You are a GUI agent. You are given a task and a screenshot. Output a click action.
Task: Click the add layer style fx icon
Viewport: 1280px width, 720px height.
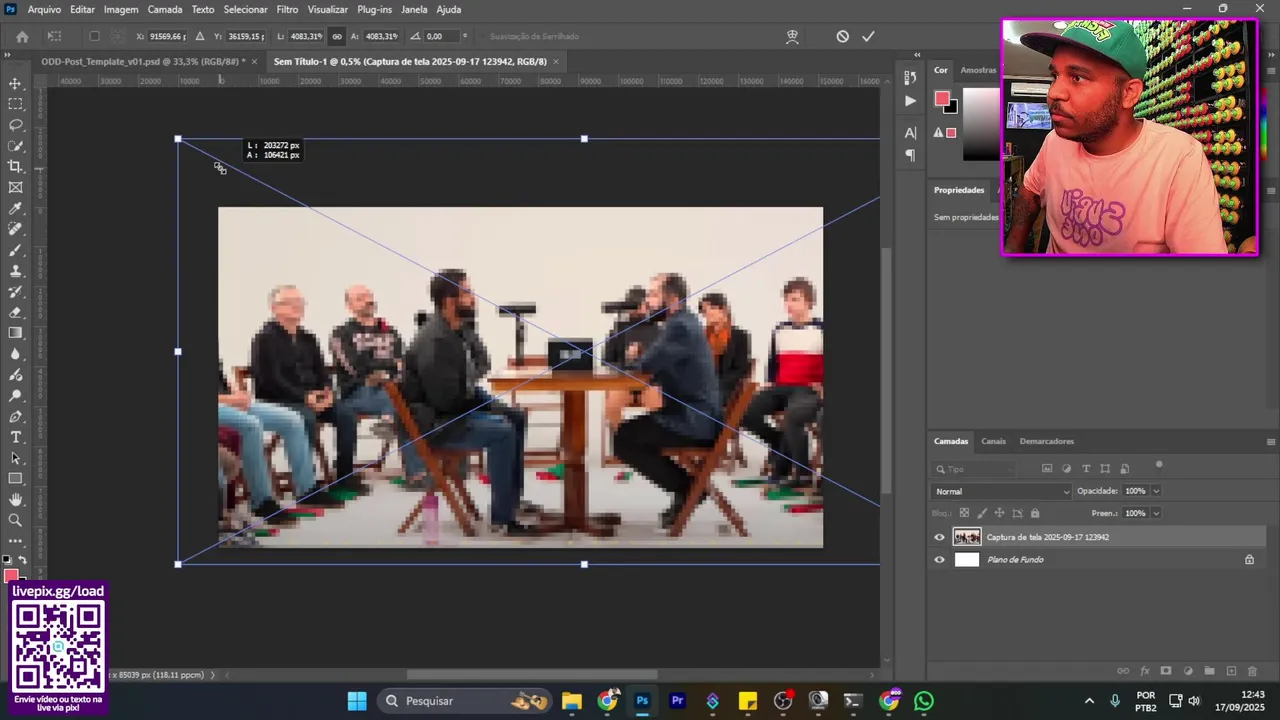(1145, 671)
